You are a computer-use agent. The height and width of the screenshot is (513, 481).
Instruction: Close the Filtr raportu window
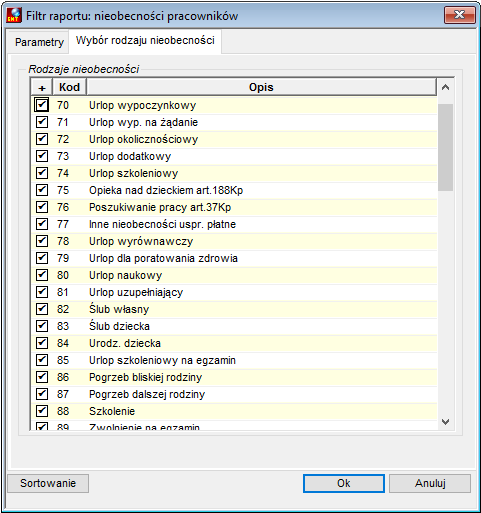pos(460,15)
